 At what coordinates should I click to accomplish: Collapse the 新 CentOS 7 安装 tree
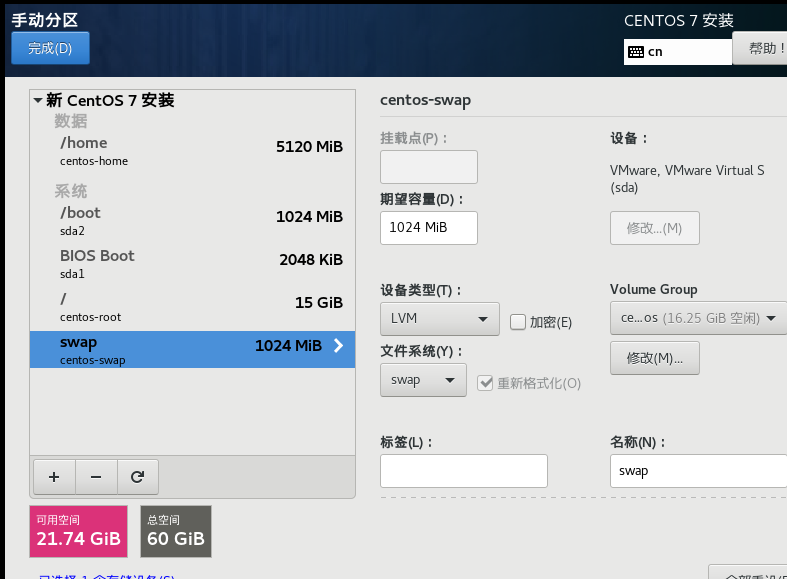pyautogui.click(x=38, y=100)
